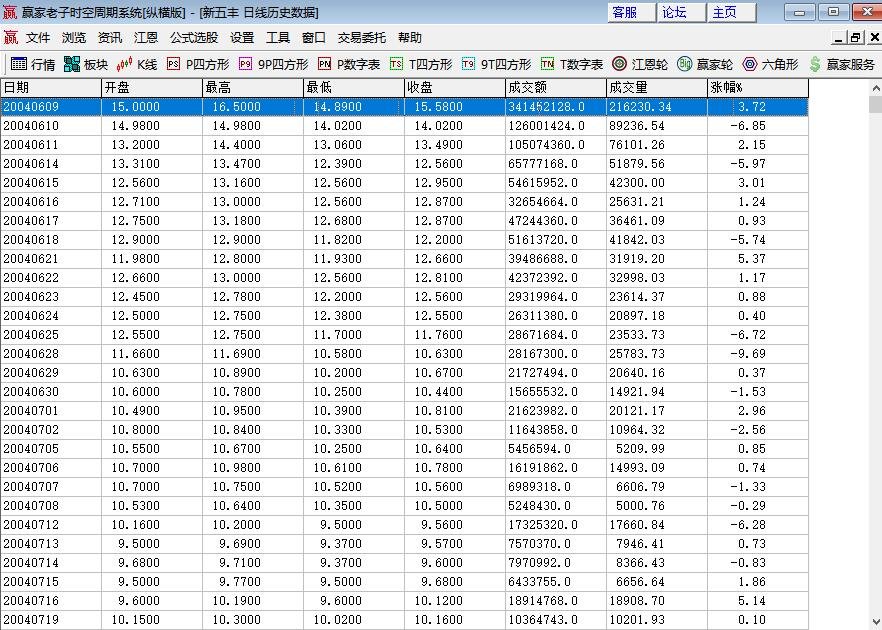This screenshot has height=630, width=882.
Task: Open the T四方形 tool icon
Action: pos(396,64)
